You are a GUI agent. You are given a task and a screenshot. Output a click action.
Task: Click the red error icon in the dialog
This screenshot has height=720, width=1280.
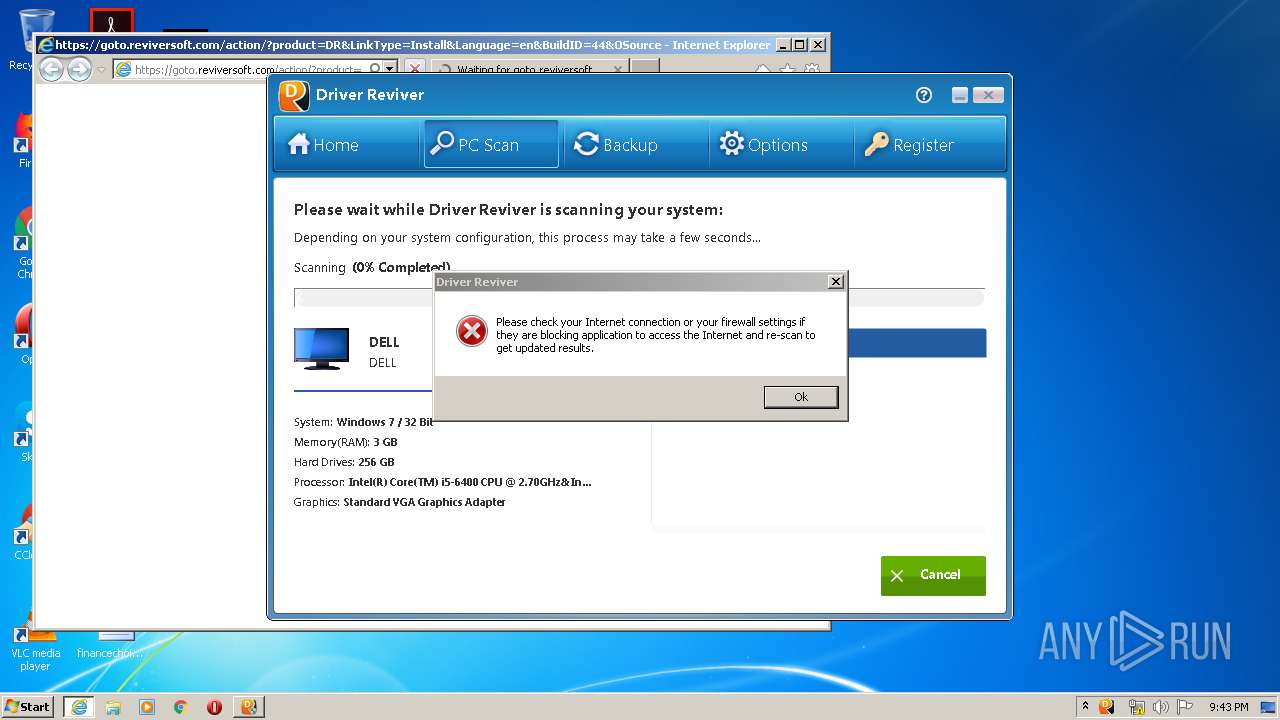point(472,331)
